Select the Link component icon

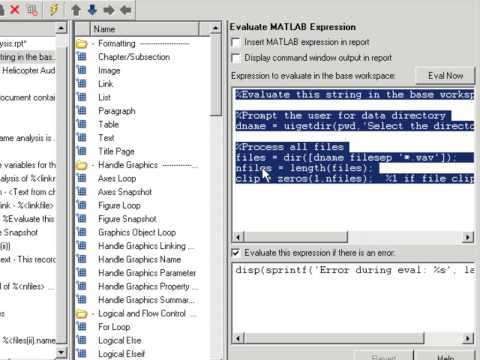click(x=81, y=84)
